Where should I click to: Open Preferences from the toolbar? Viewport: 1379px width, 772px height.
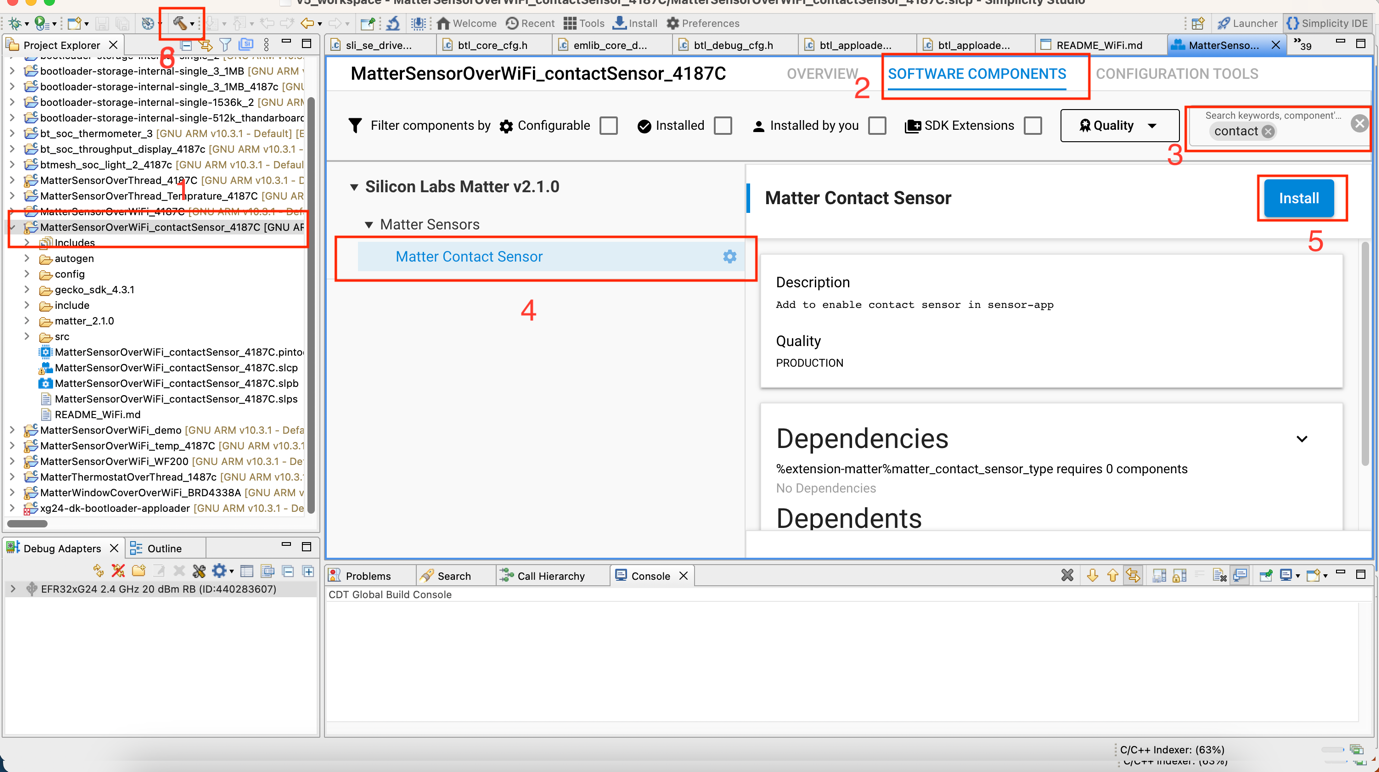coord(702,23)
